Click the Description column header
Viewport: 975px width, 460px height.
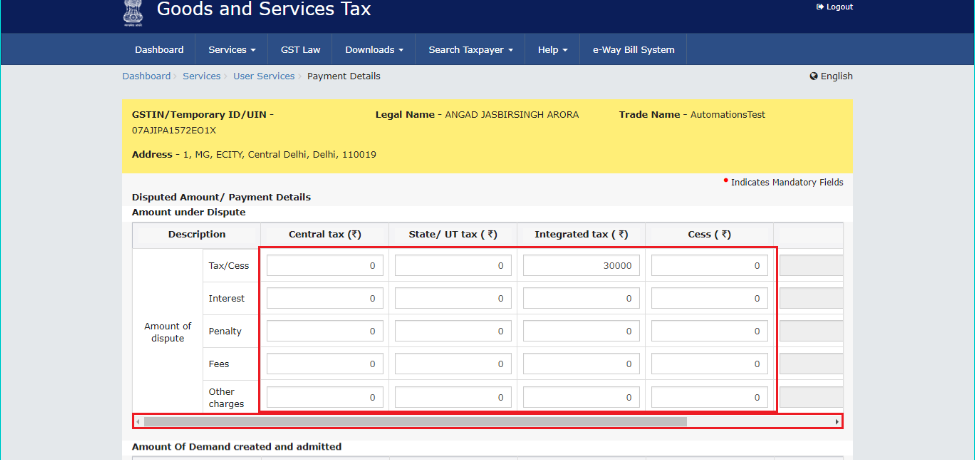[196, 235]
